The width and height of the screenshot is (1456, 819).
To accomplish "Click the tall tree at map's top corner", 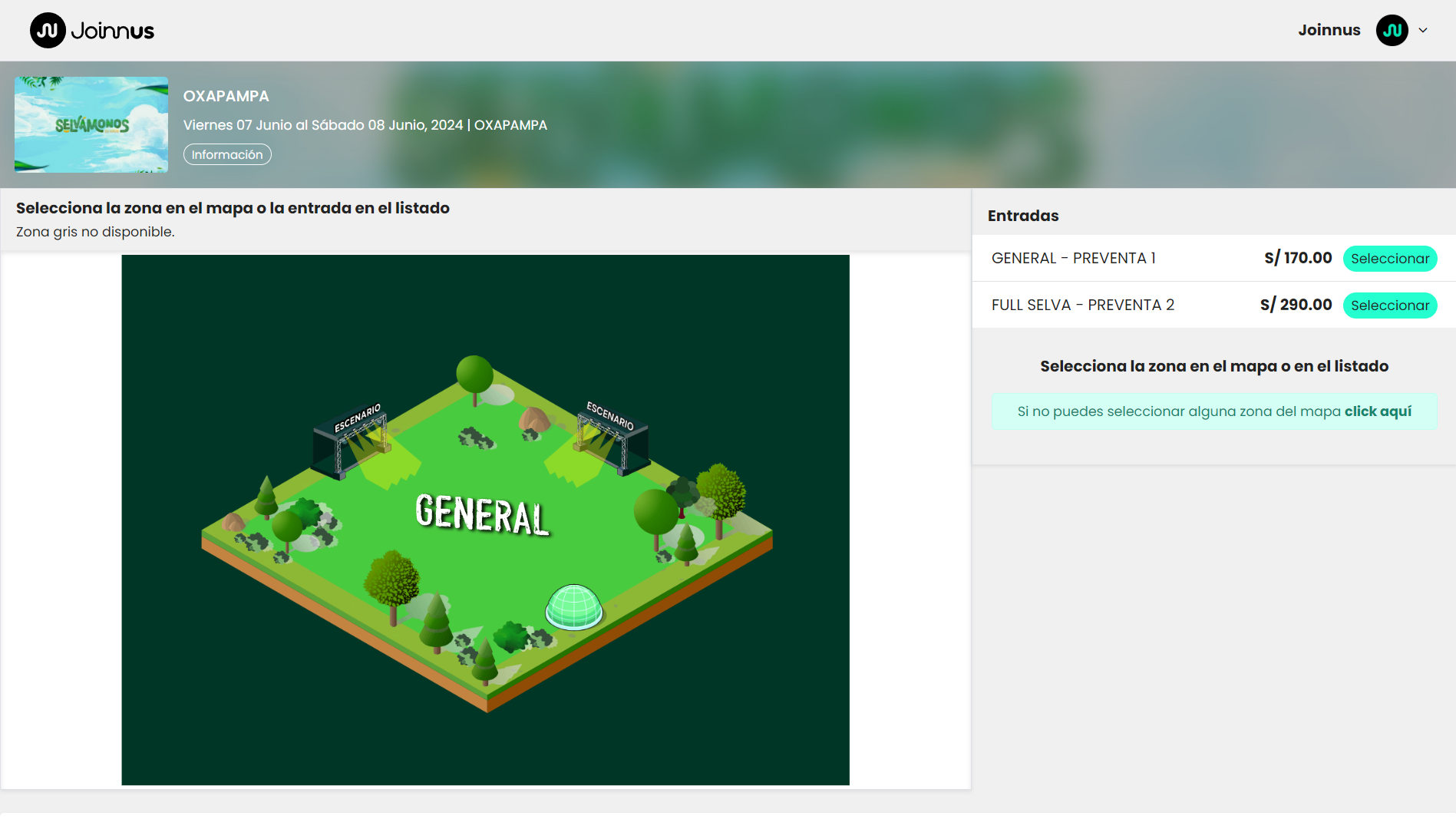I will (x=474, y=376).
